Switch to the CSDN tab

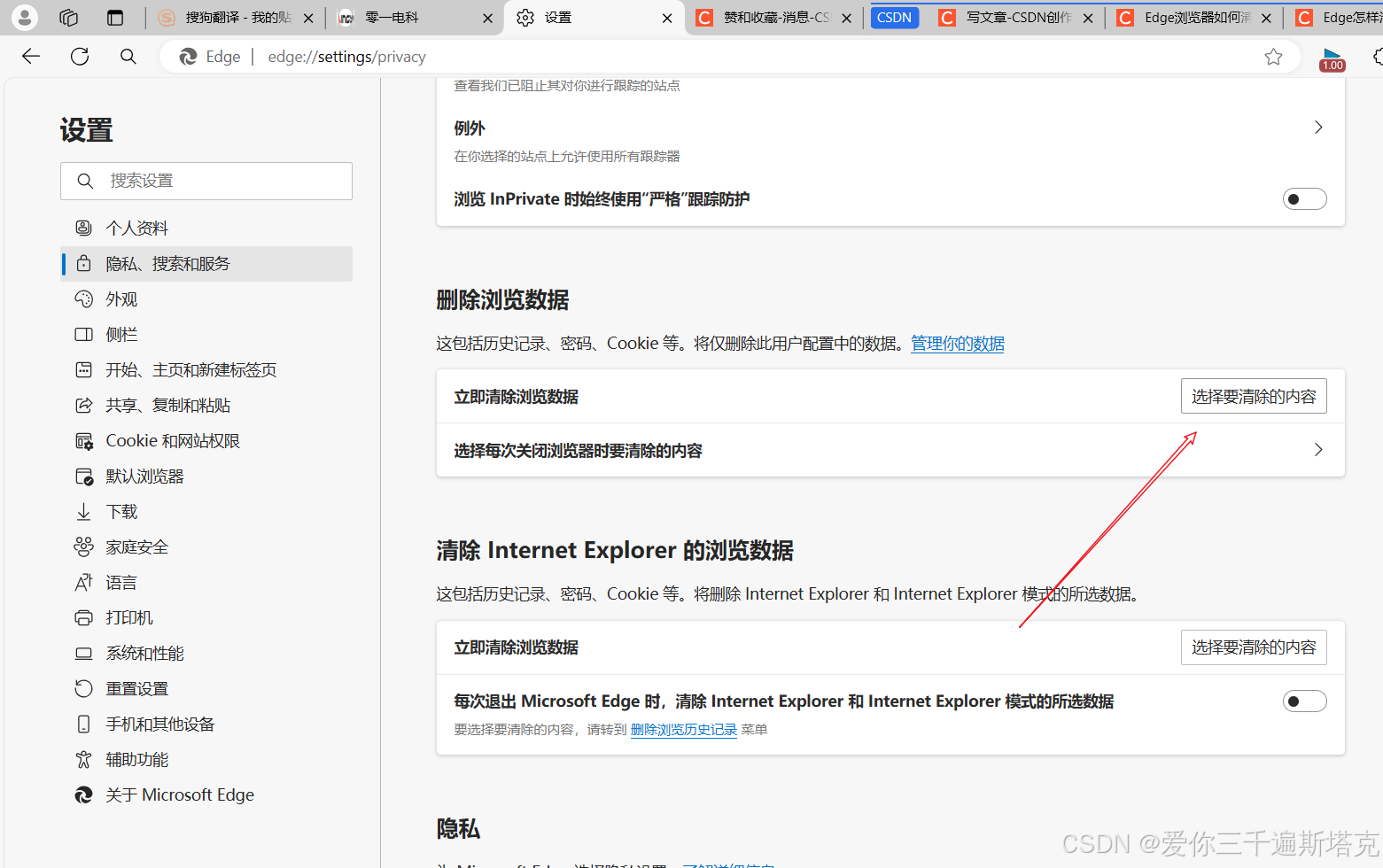tap(894, 17)
